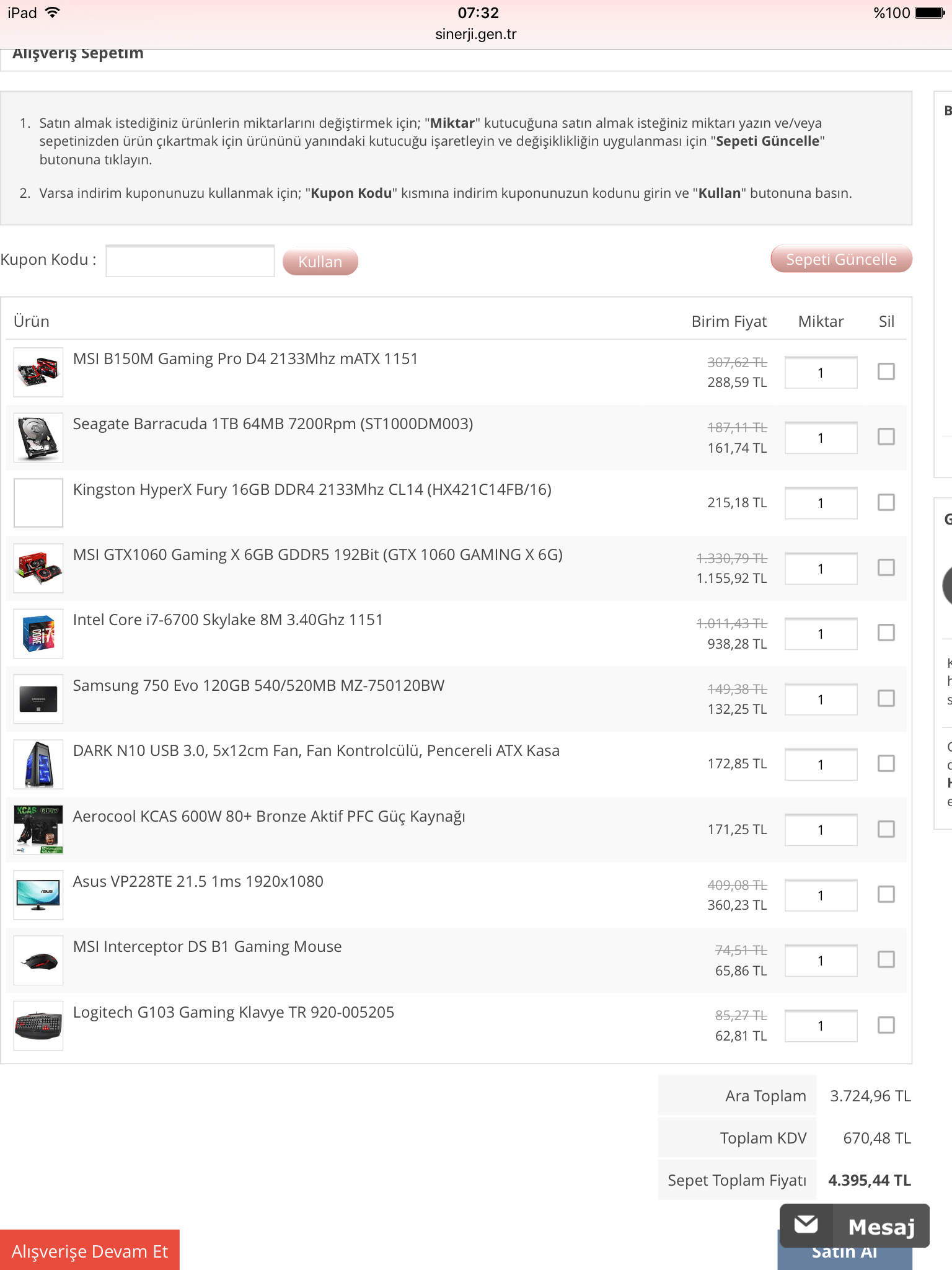Image resolution: width=952 pixels, height=1270 pixels.
Task: Click the Sepeti Güncelle button
Action: tap(841, 259)
